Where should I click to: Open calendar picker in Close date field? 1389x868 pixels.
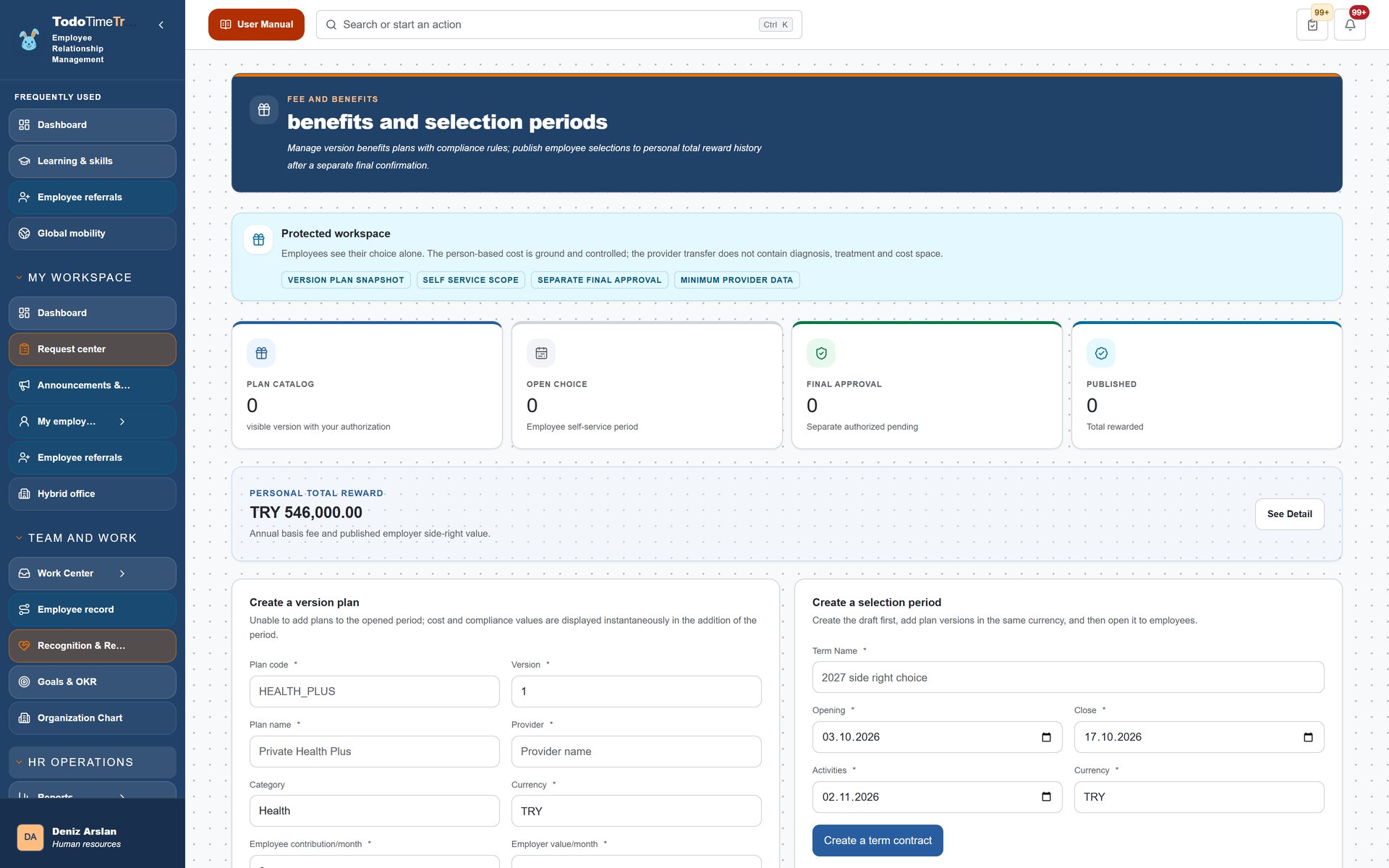[x=1308, y=737]
